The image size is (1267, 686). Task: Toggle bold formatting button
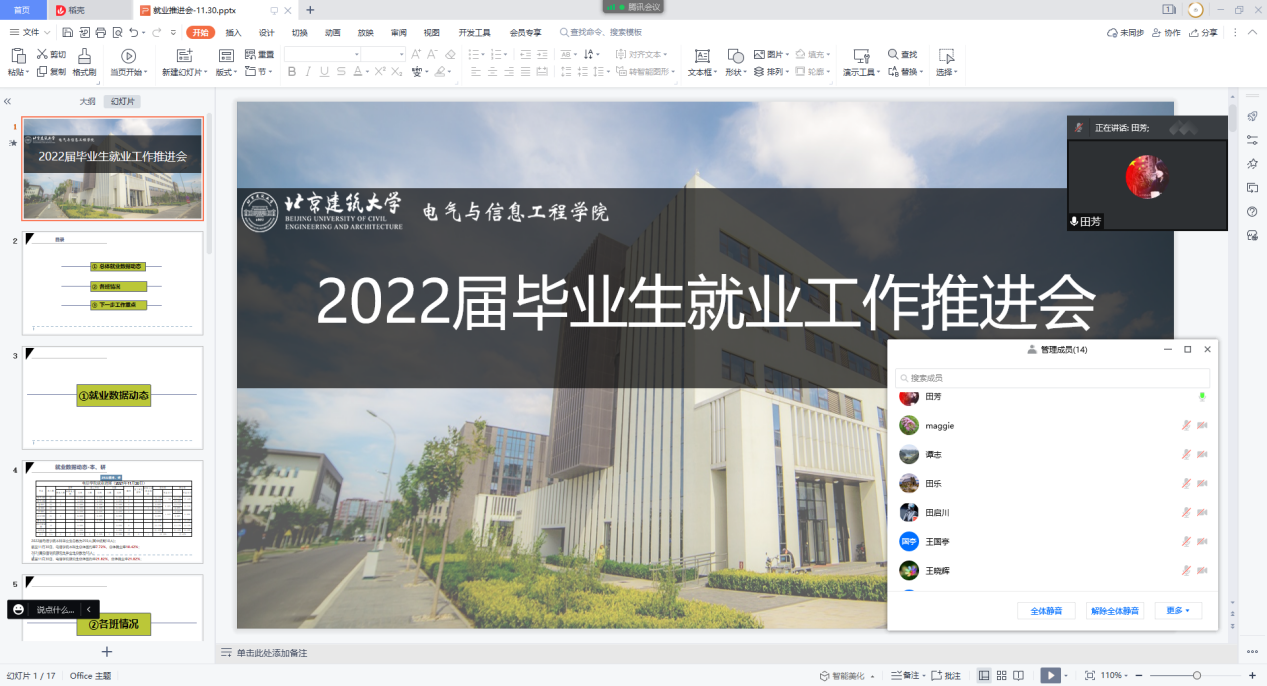click(x=292, y=72)
